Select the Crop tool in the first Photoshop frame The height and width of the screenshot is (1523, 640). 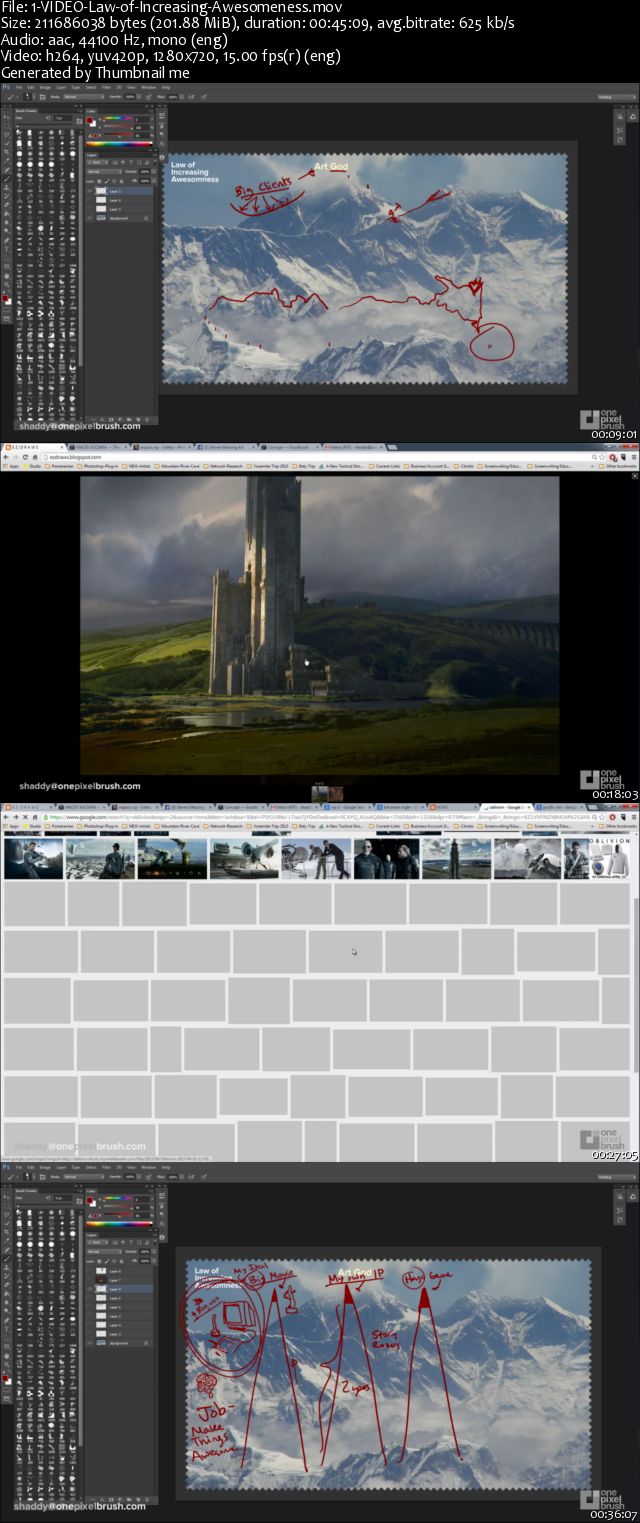click(x=7, y=152)
